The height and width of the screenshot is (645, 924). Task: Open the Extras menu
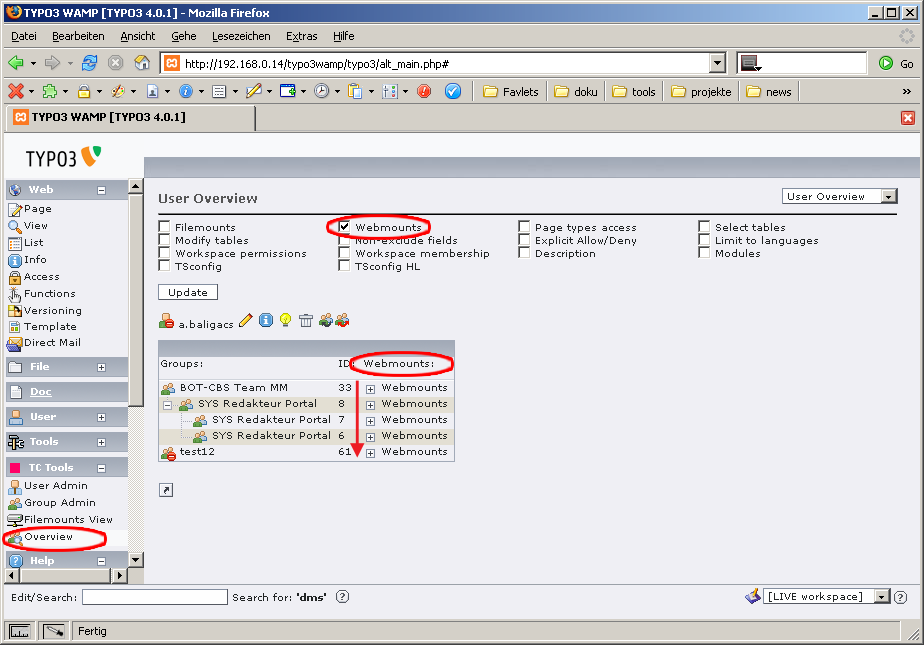(302, 36)
